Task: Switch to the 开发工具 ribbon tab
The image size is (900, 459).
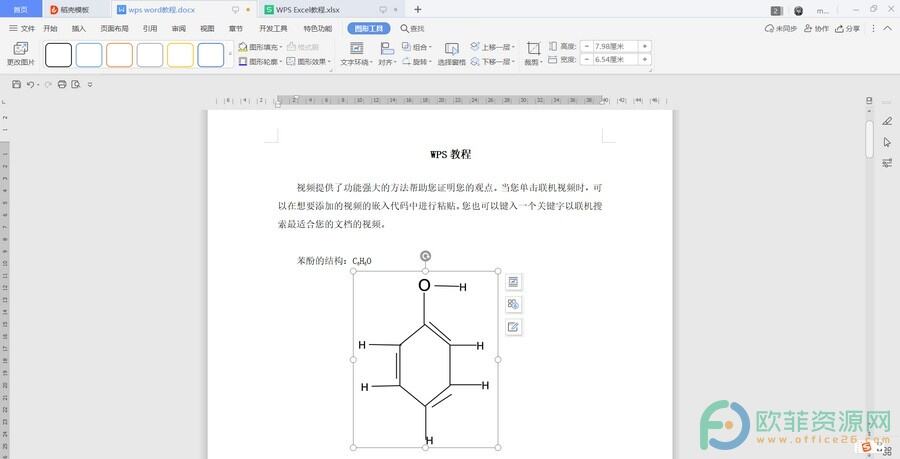Action: point(273,28)
